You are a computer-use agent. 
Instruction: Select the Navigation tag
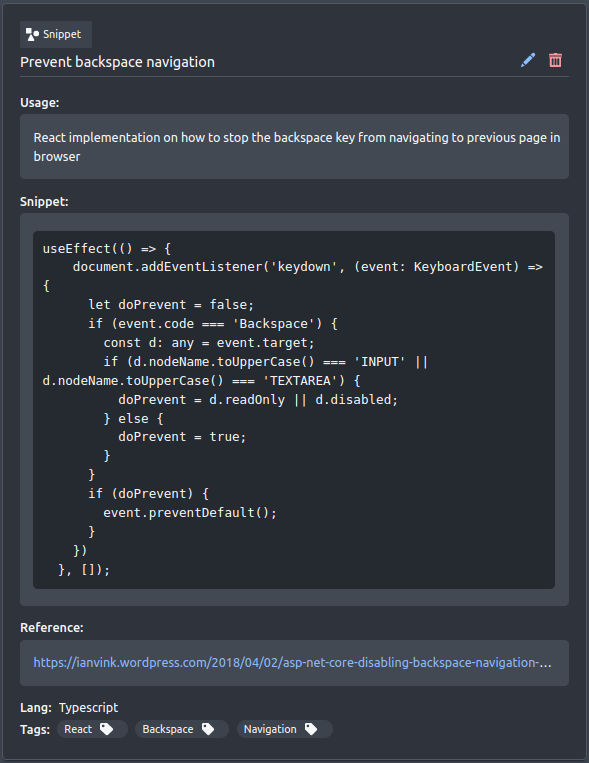point(284,729)
